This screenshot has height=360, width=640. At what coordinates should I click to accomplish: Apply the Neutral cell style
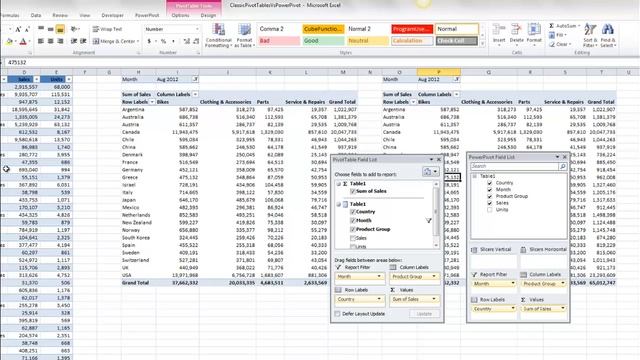(x=367, y=41)
